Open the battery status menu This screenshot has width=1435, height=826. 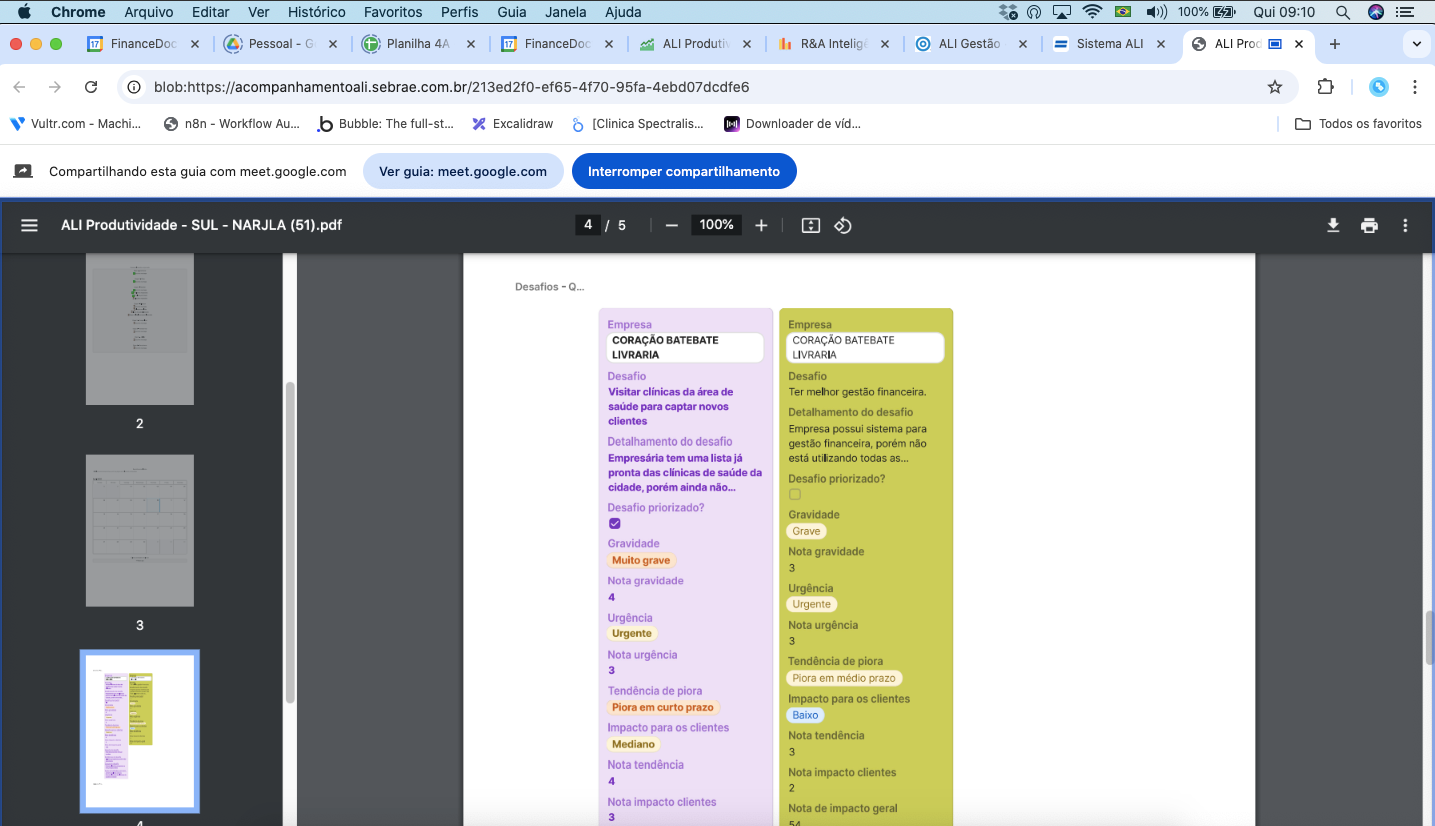click(1207, 12)
